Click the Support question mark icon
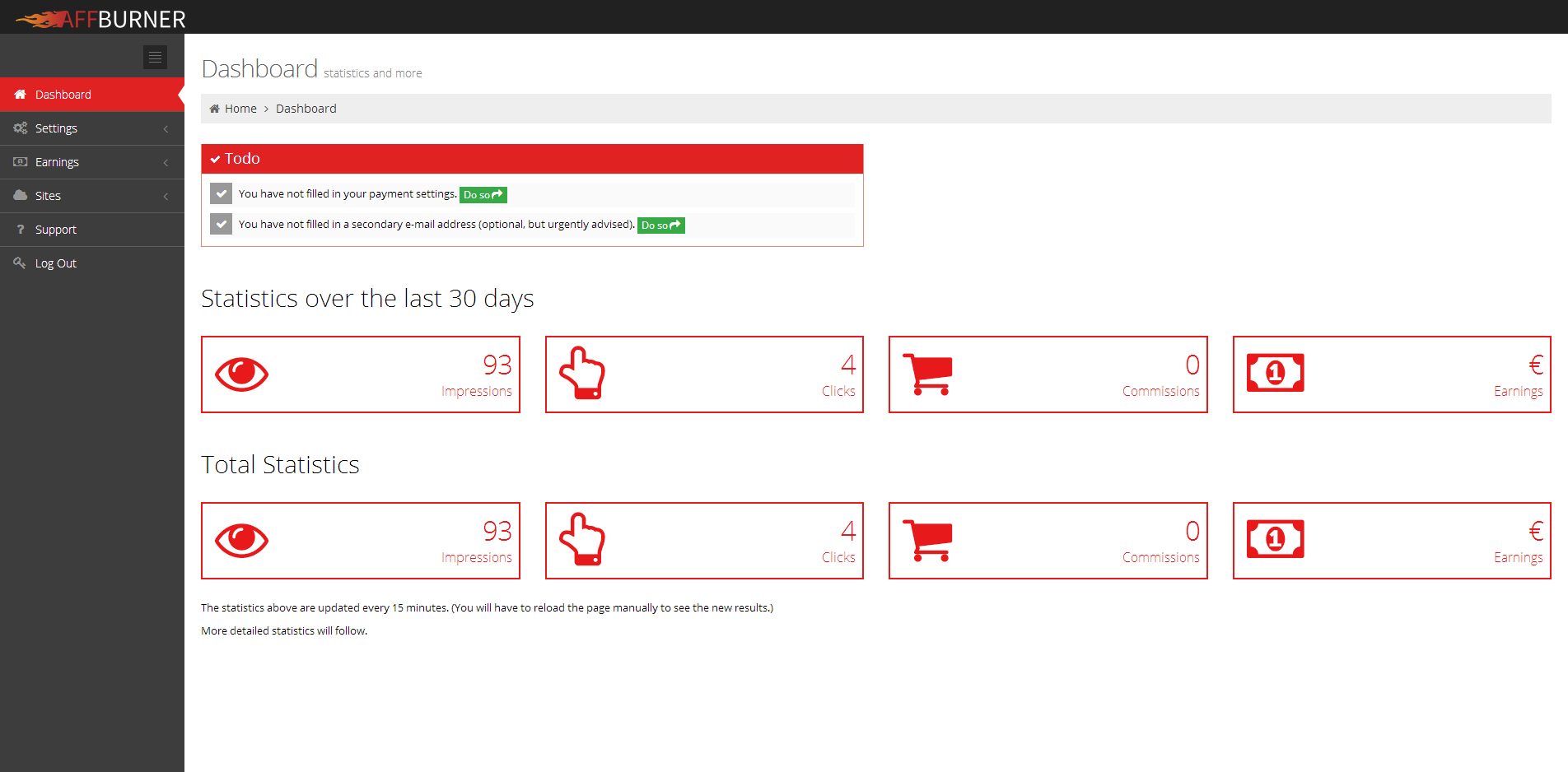This screenshot has width=1568, height=772. [x=21, y=230]
